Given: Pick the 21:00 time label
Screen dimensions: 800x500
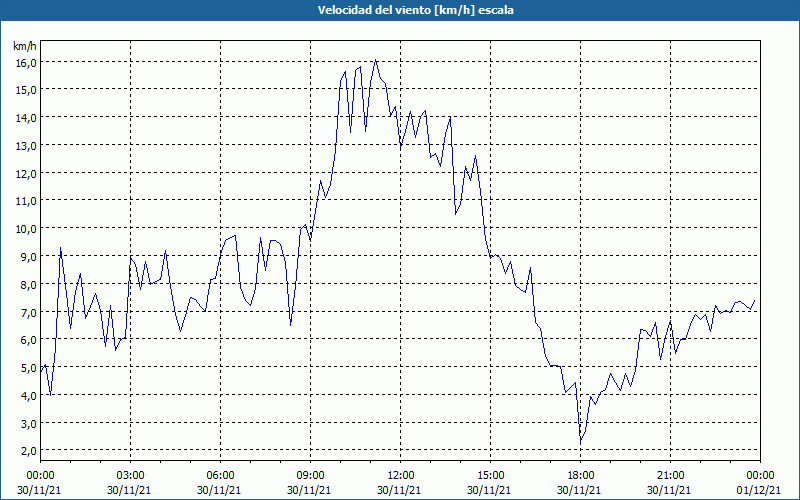Looking at the screenshot, I should 670,476.
